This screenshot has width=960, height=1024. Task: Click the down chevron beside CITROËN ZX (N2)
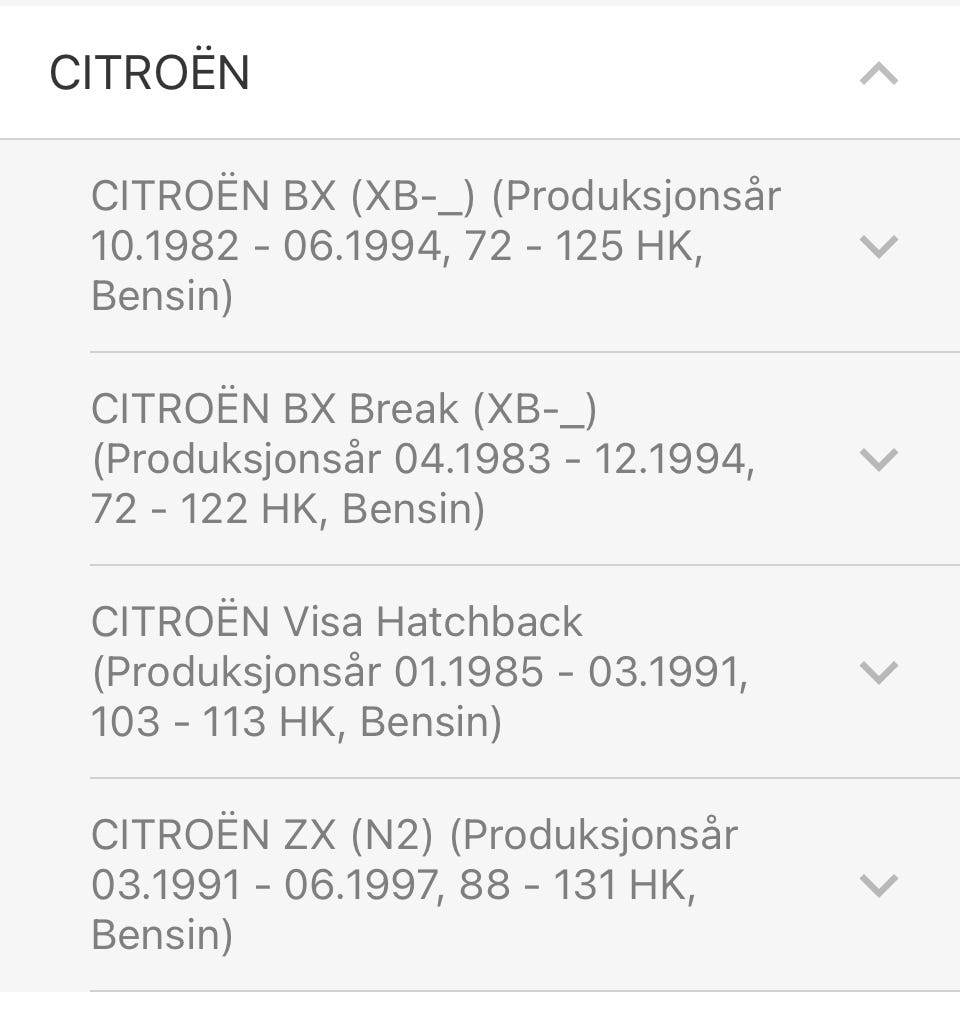click(878, 885)
